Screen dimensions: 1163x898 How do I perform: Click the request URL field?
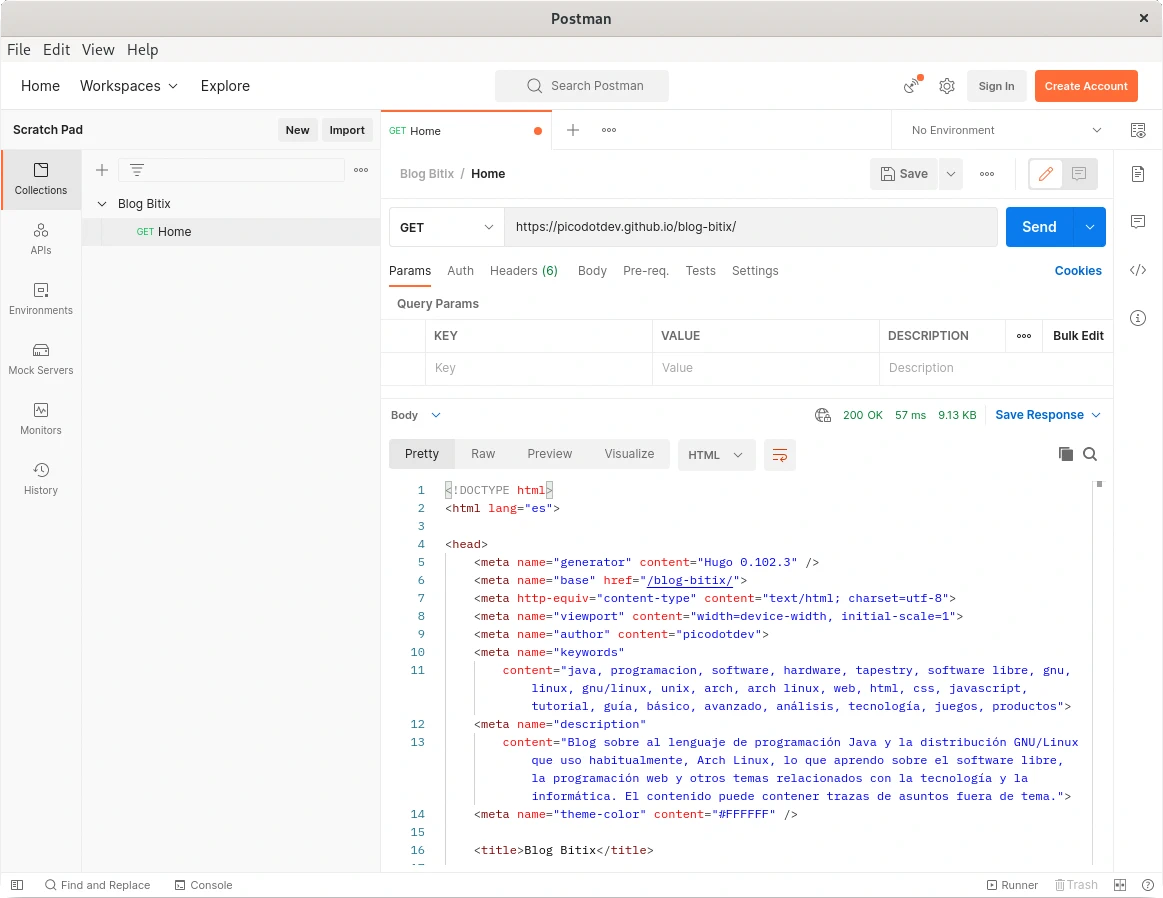(x=750, y=227)
